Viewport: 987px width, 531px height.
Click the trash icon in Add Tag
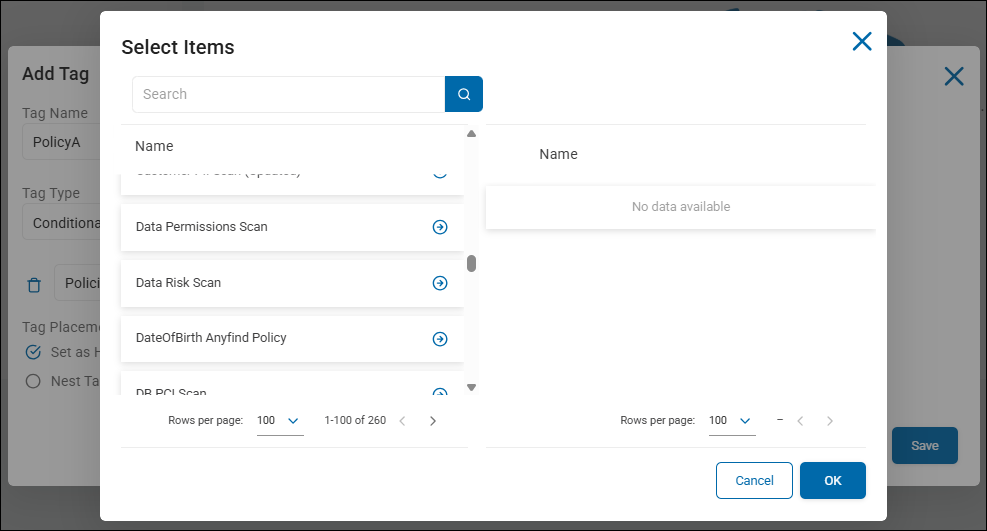(x=34, y=285)
